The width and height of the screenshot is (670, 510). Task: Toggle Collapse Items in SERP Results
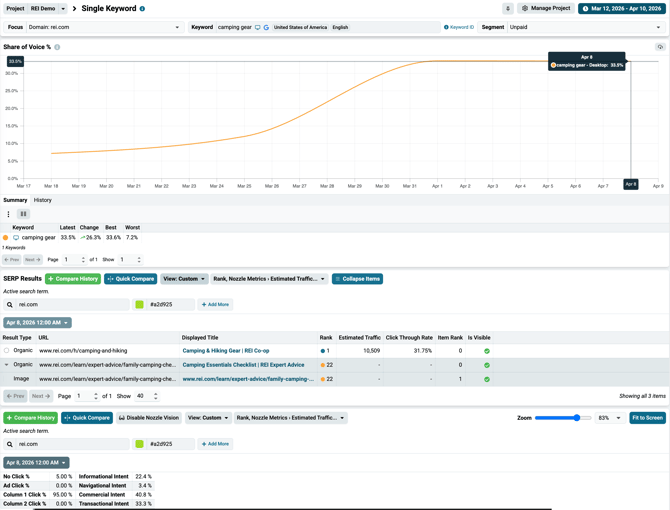pyautogui.click(x=357, y=279)
